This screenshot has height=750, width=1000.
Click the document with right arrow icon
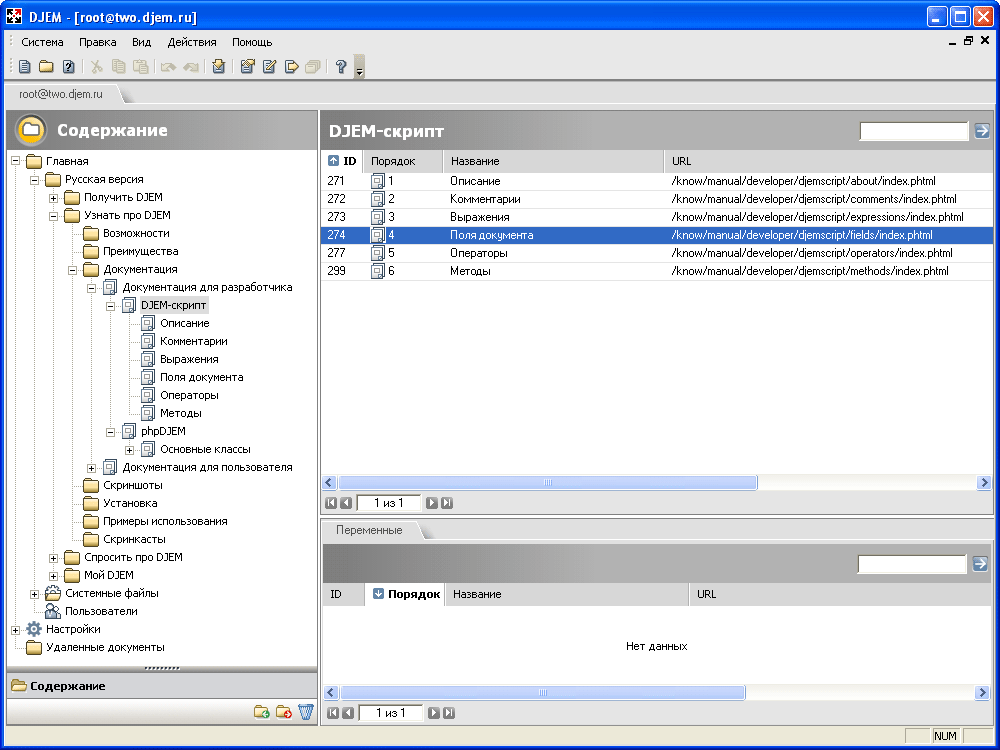tap(291, 66)
